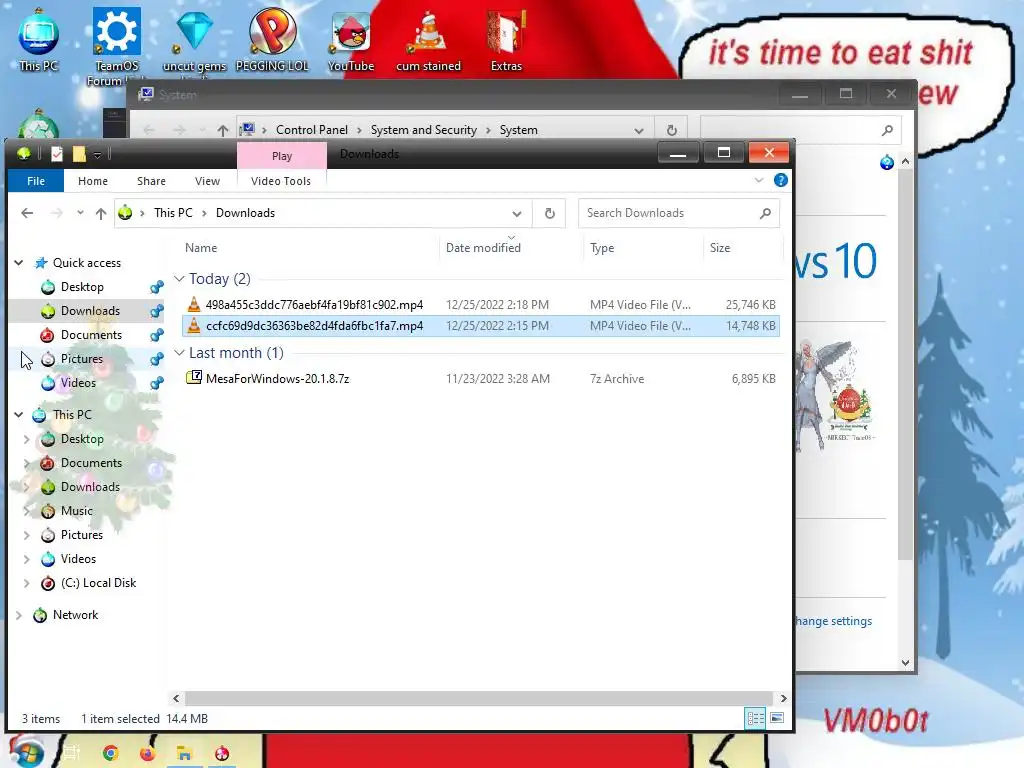Open Firefox from the taskbar
Screen dimensions: 1024x768
147,753
